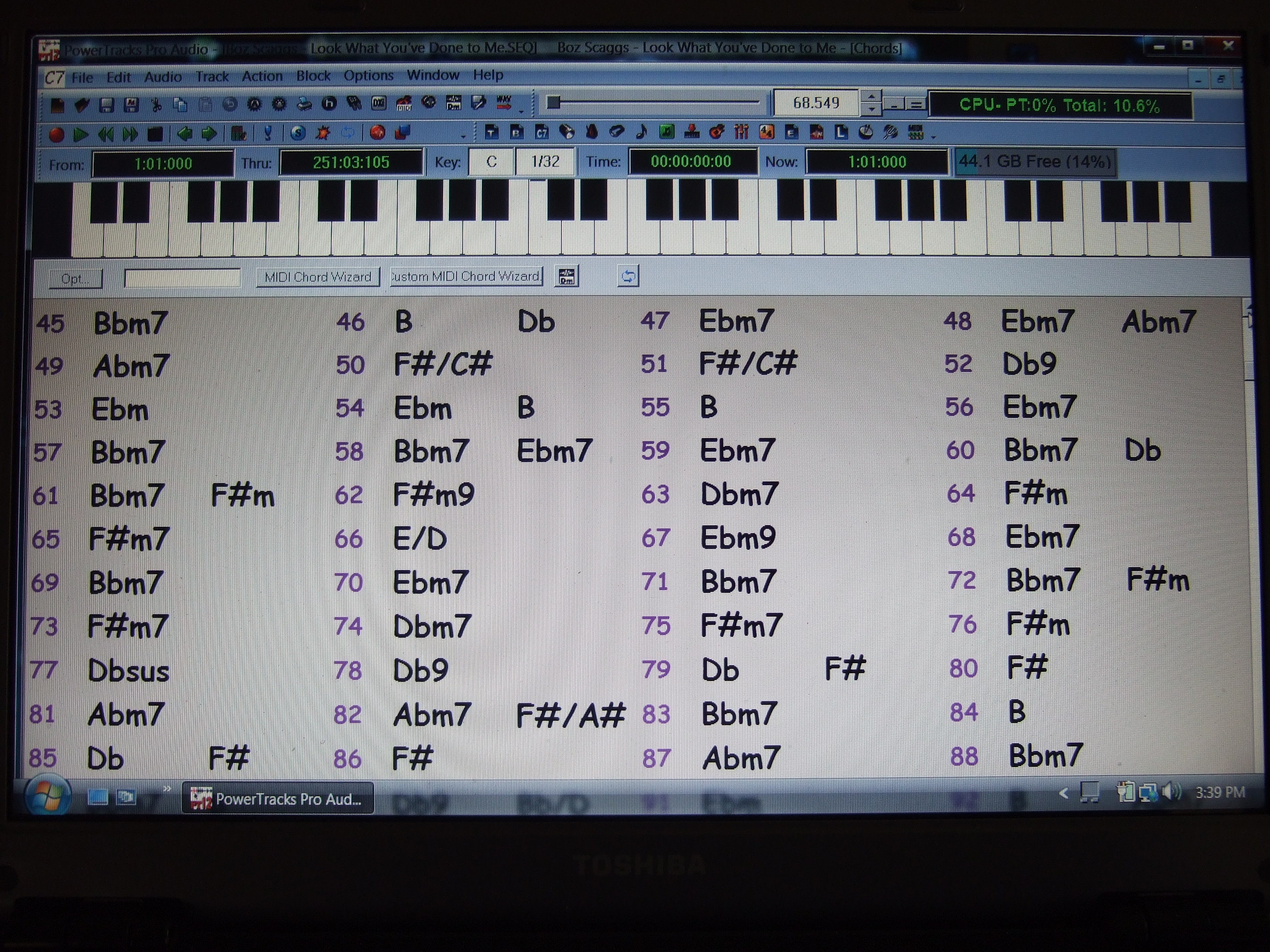
Task: Open the Chords window C7 icon
Action: pos(541,133)
